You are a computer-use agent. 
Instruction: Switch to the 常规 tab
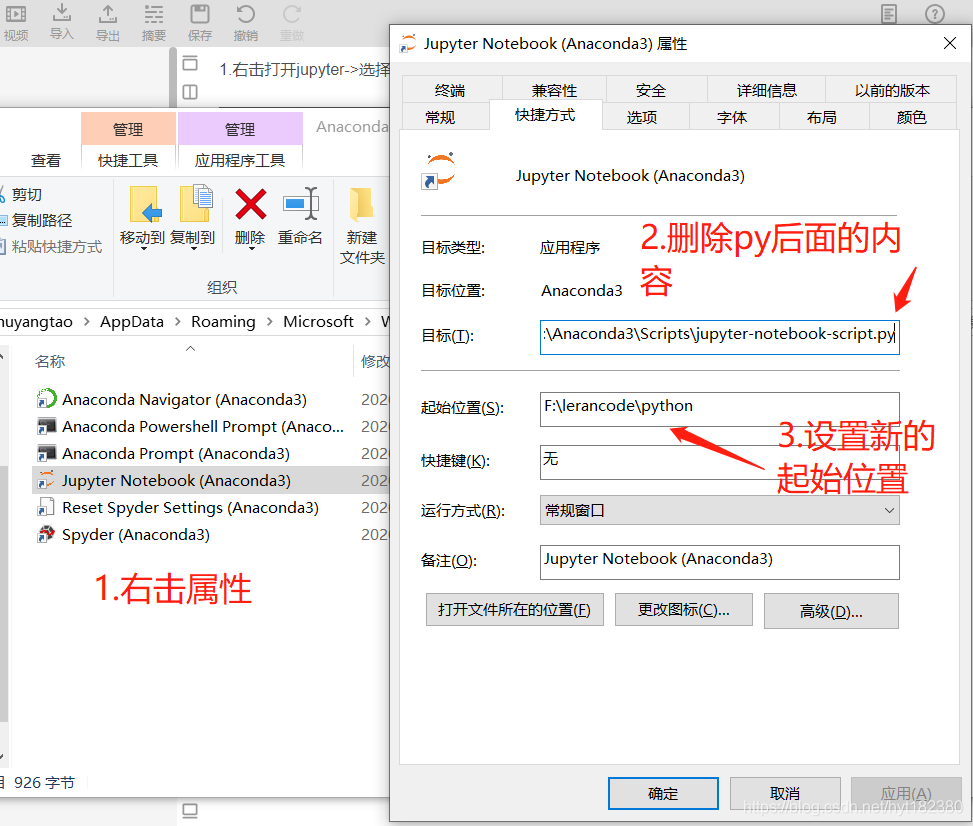(441, 117)
